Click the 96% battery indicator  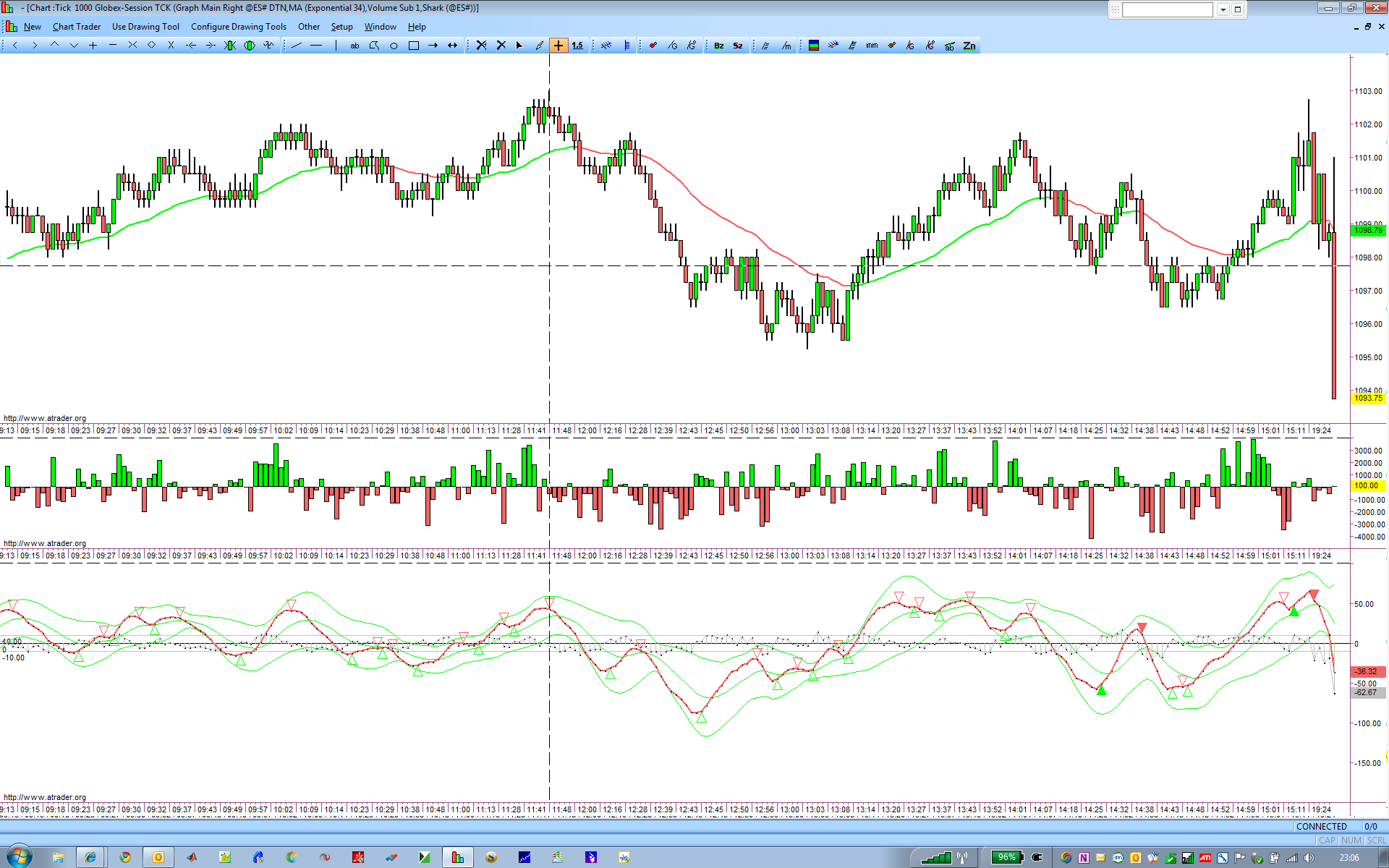1007,857
